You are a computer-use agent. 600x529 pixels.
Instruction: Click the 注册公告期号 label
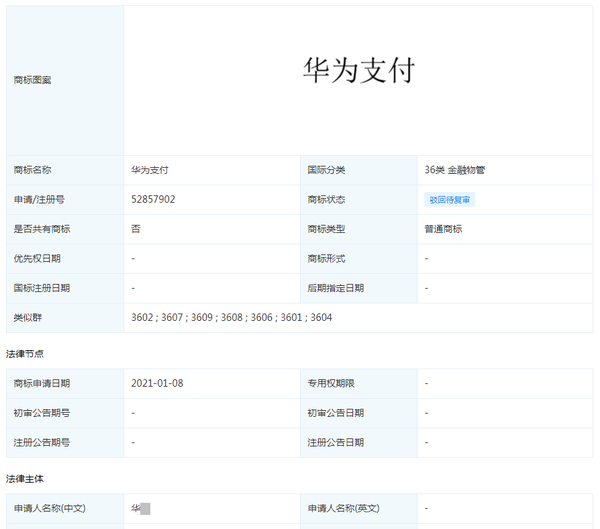(42, 442)
